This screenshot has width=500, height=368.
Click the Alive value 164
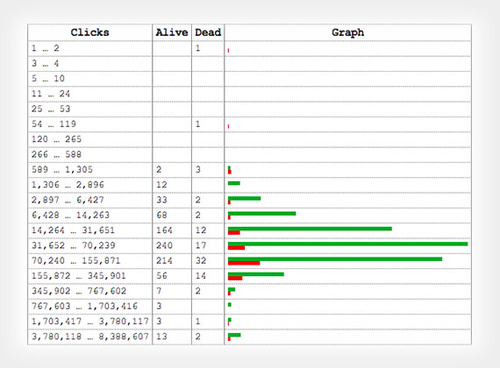click(164, 230)
